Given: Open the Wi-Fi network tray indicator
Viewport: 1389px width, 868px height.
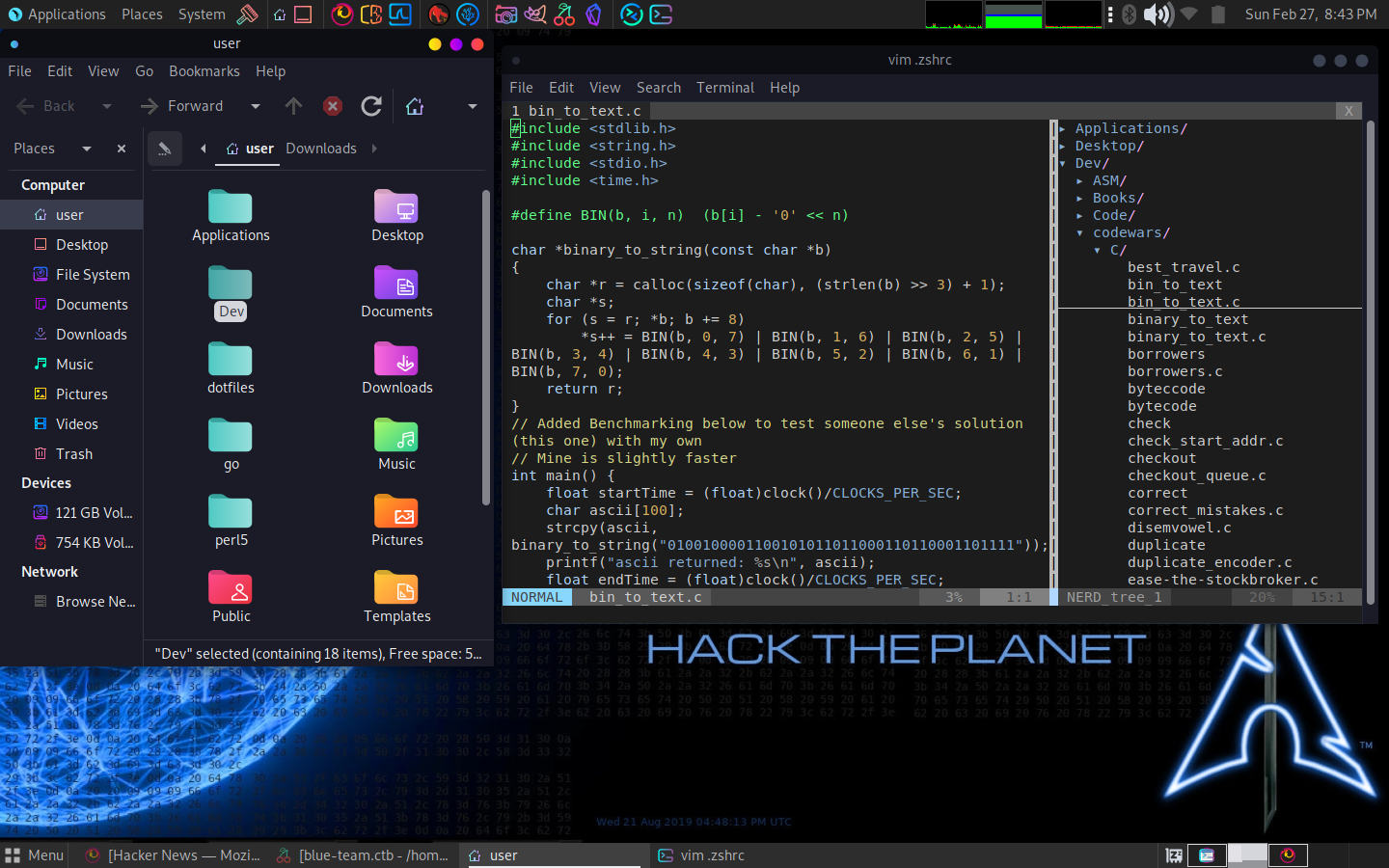Looking at the screenshot, I should 1188,14.
